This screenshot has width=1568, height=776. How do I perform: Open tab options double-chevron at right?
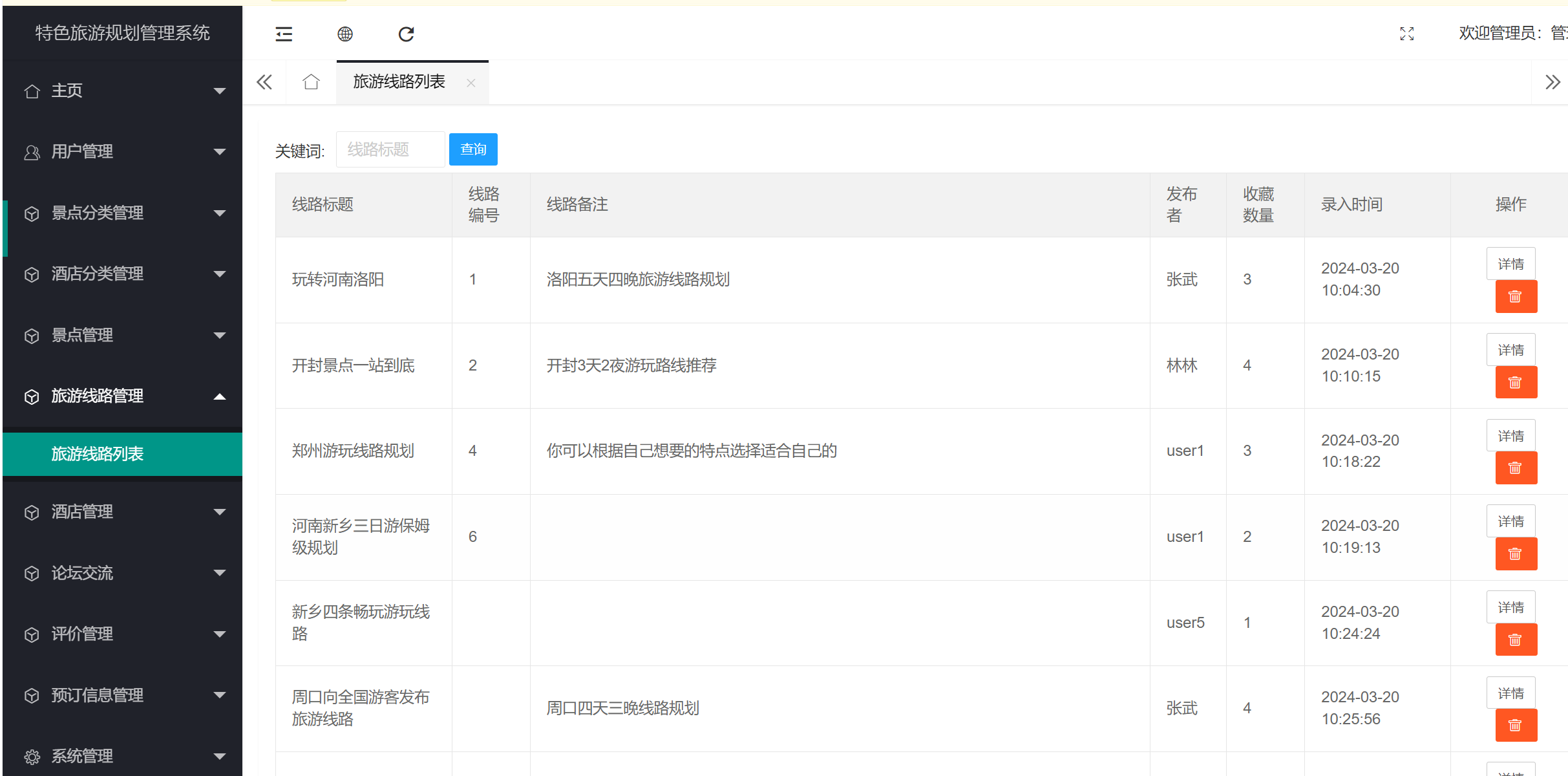pos(1552,82)
